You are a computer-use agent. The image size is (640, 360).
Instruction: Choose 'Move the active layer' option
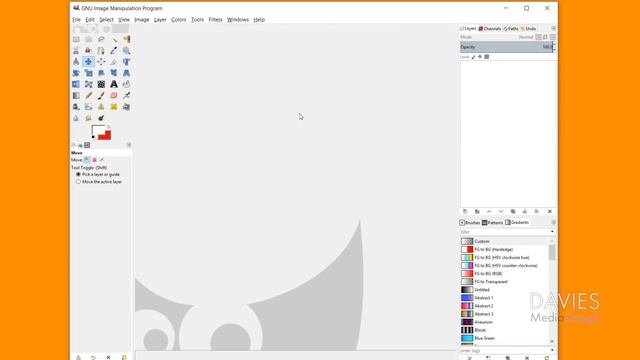[99, 182]
